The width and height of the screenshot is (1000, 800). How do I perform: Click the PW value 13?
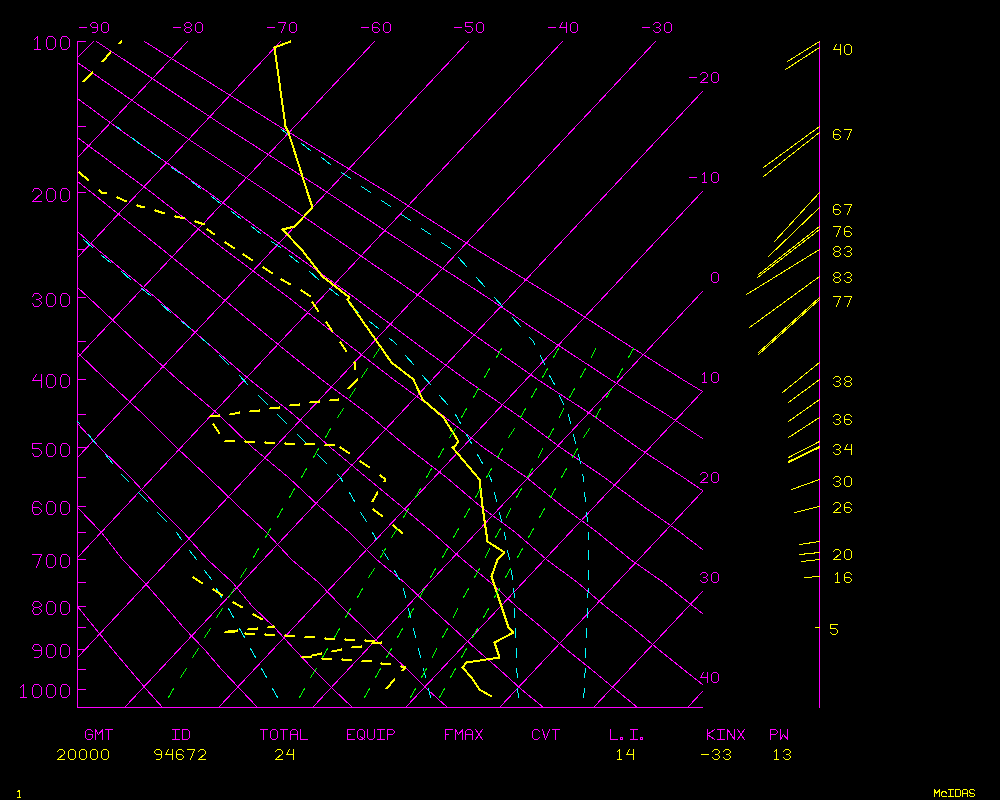[x=781, y=755]
